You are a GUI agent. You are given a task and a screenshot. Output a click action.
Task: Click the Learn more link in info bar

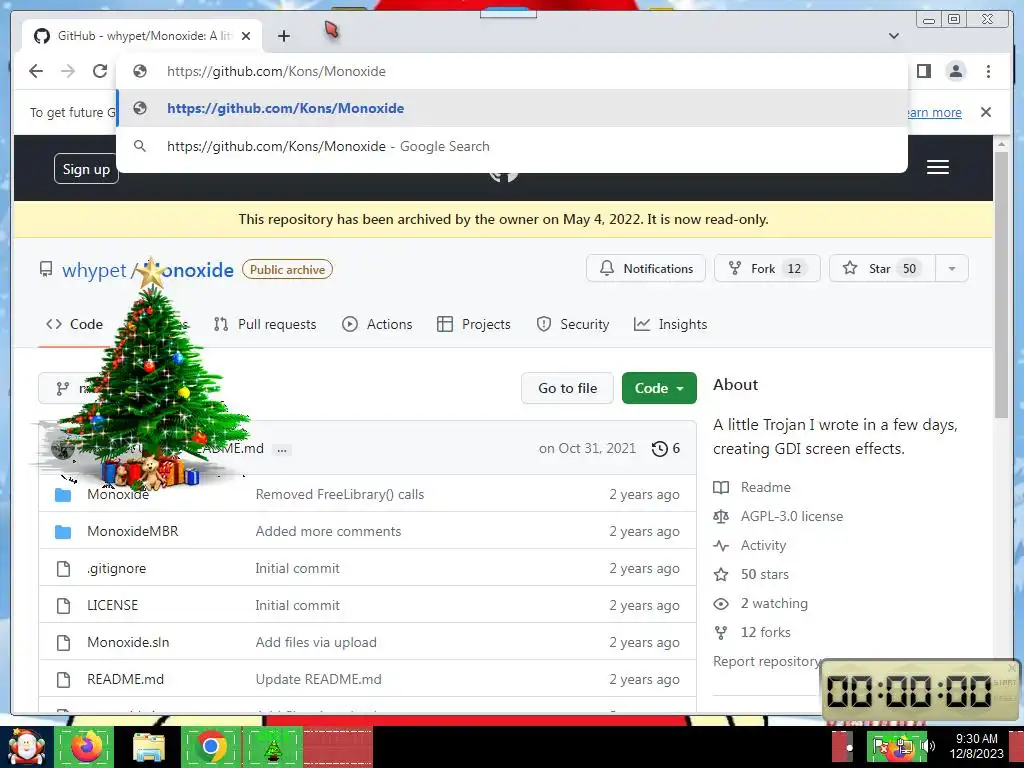pyautogui.click(x=934, y=112)
